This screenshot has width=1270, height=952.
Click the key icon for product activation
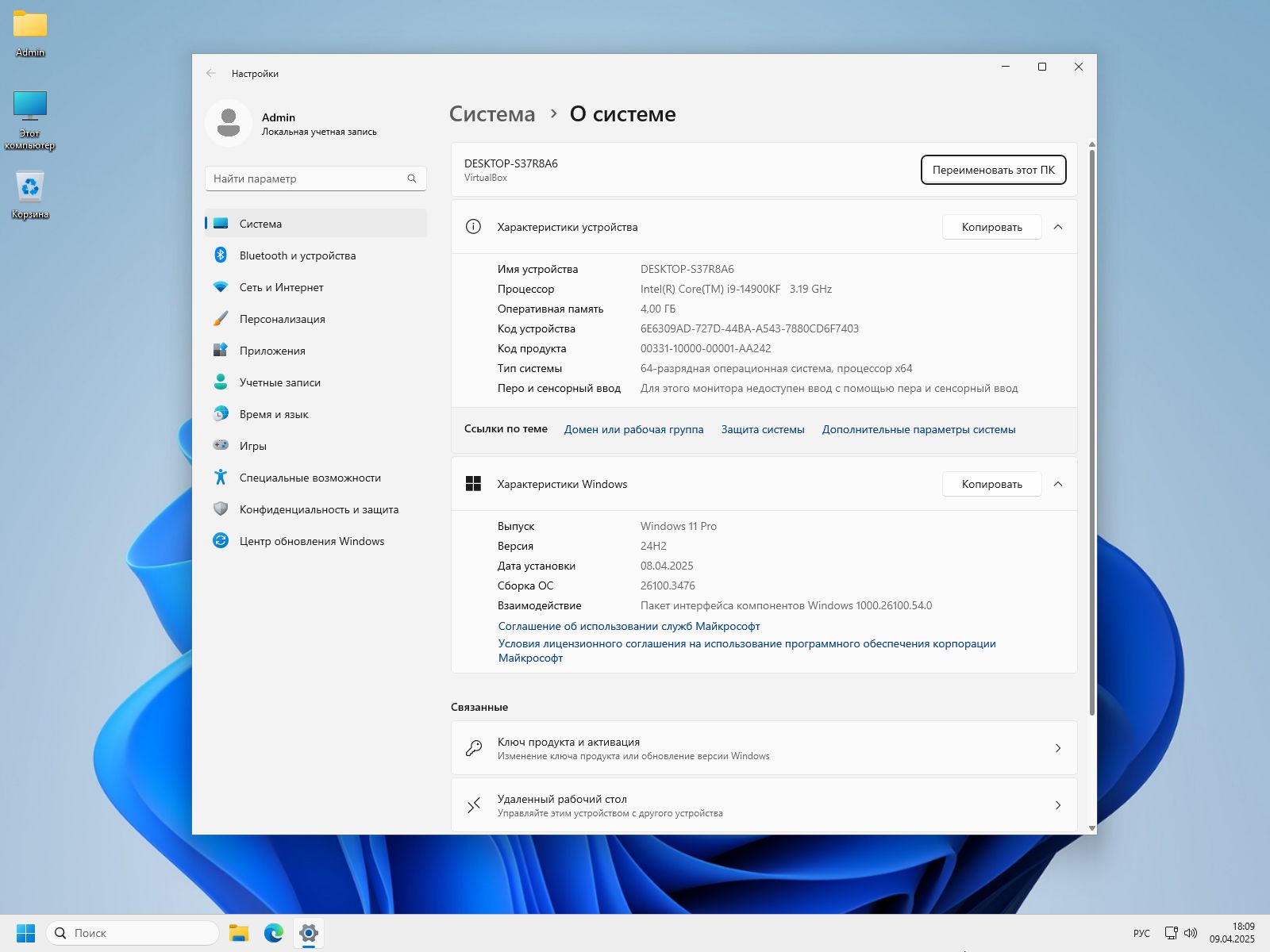click(x=474, y=748)
